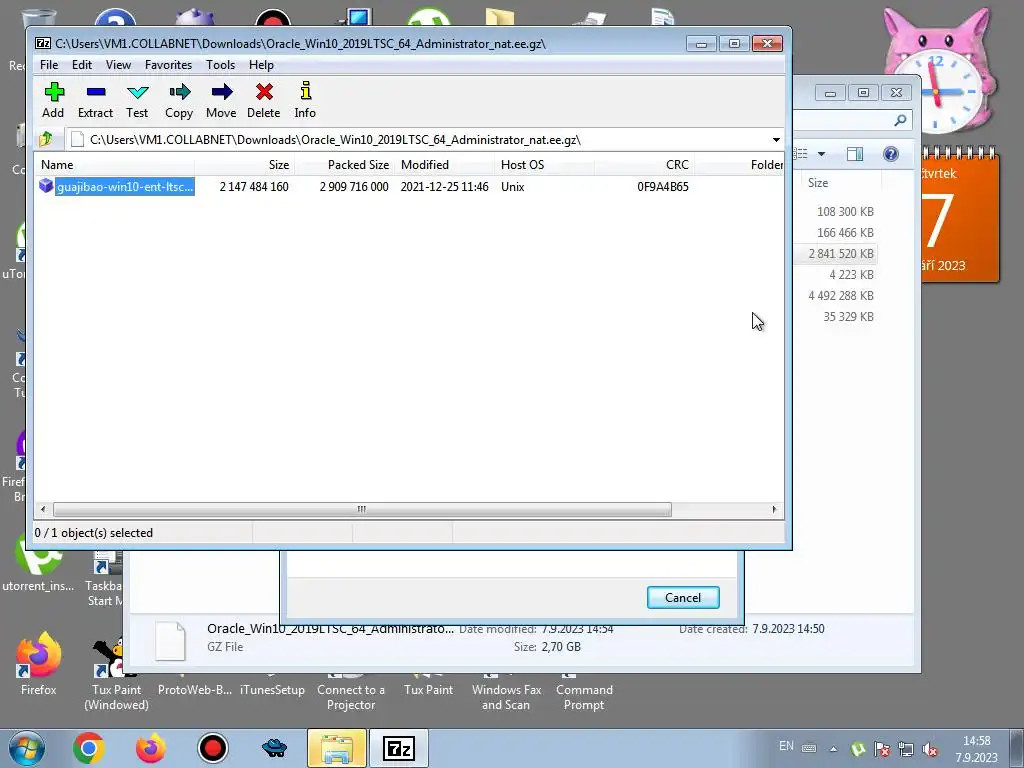Open the File menu
The height and width of the screenshot is (768, 1024).
49,65
